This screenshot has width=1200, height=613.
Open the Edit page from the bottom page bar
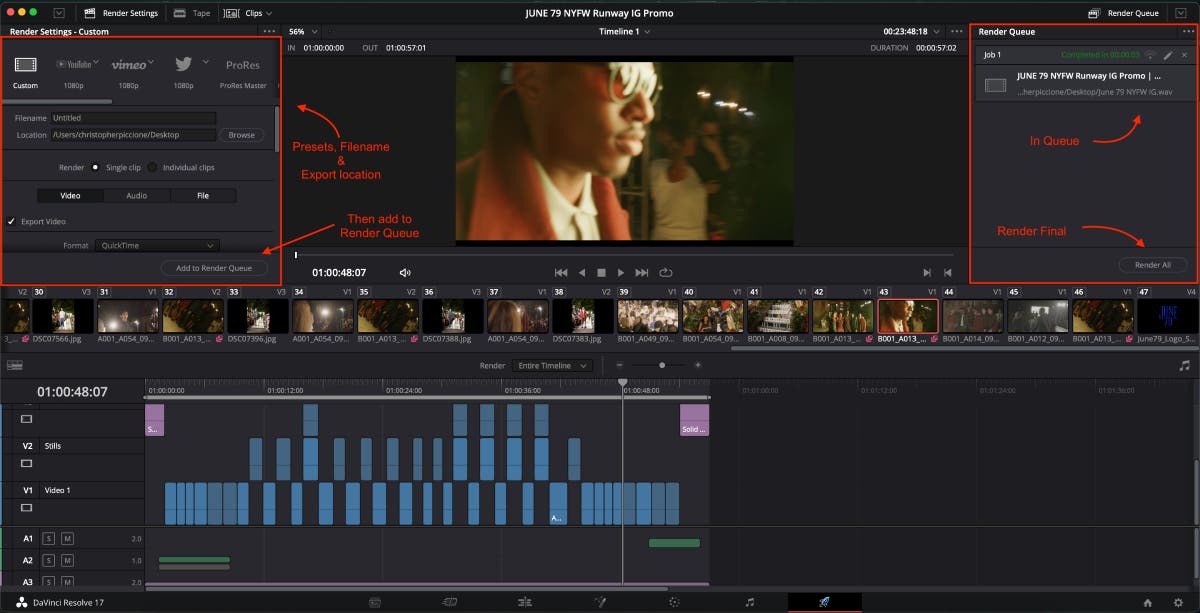click(524, 602)
